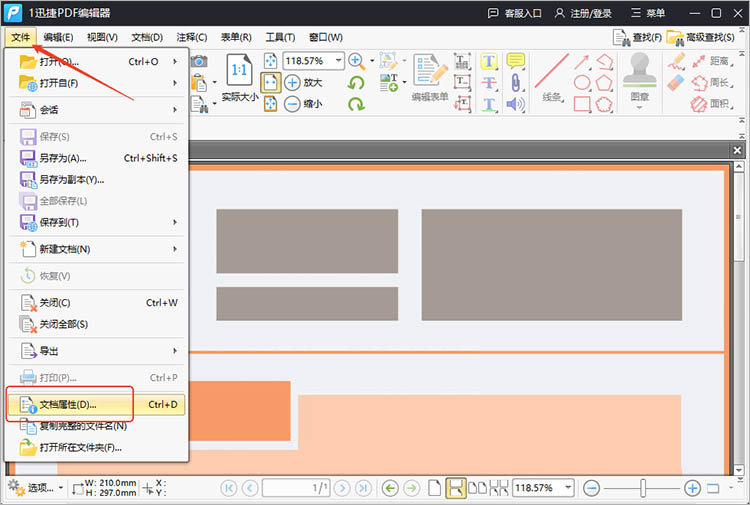Image resolution: width=750 pixels, height=505 pixels.
Task: Click 注册/登录 in title bar
Action: 583,13
